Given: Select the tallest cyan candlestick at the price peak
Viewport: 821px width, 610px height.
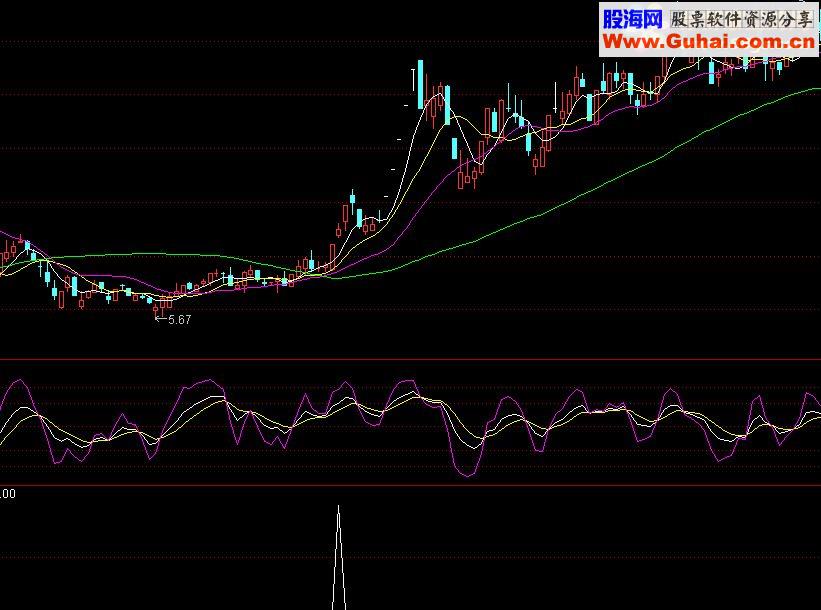Looking at the screenshot, I should point(420,84).
